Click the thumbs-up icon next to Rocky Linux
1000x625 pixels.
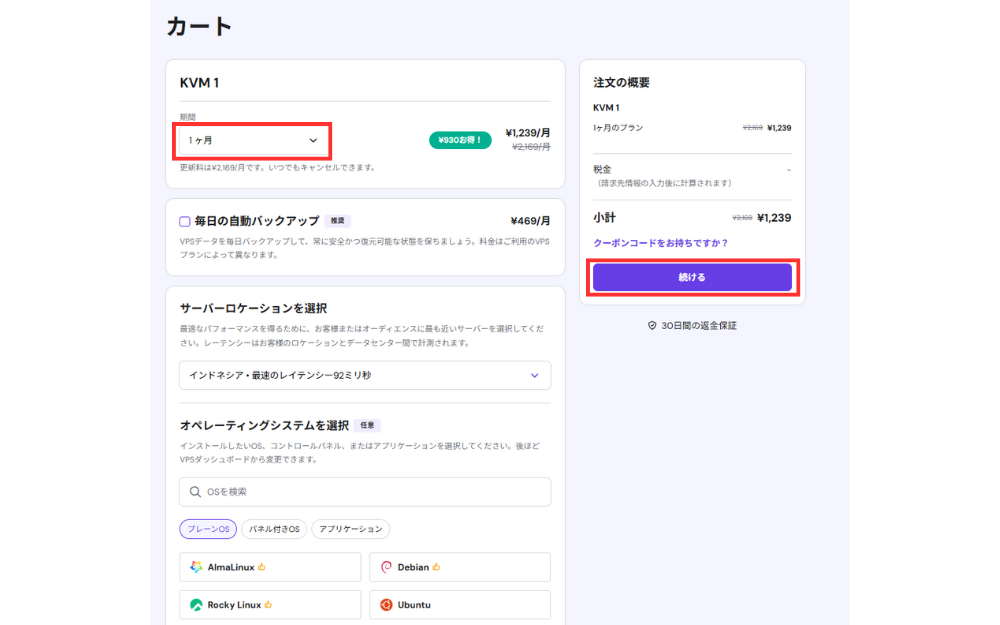(268, 605)
